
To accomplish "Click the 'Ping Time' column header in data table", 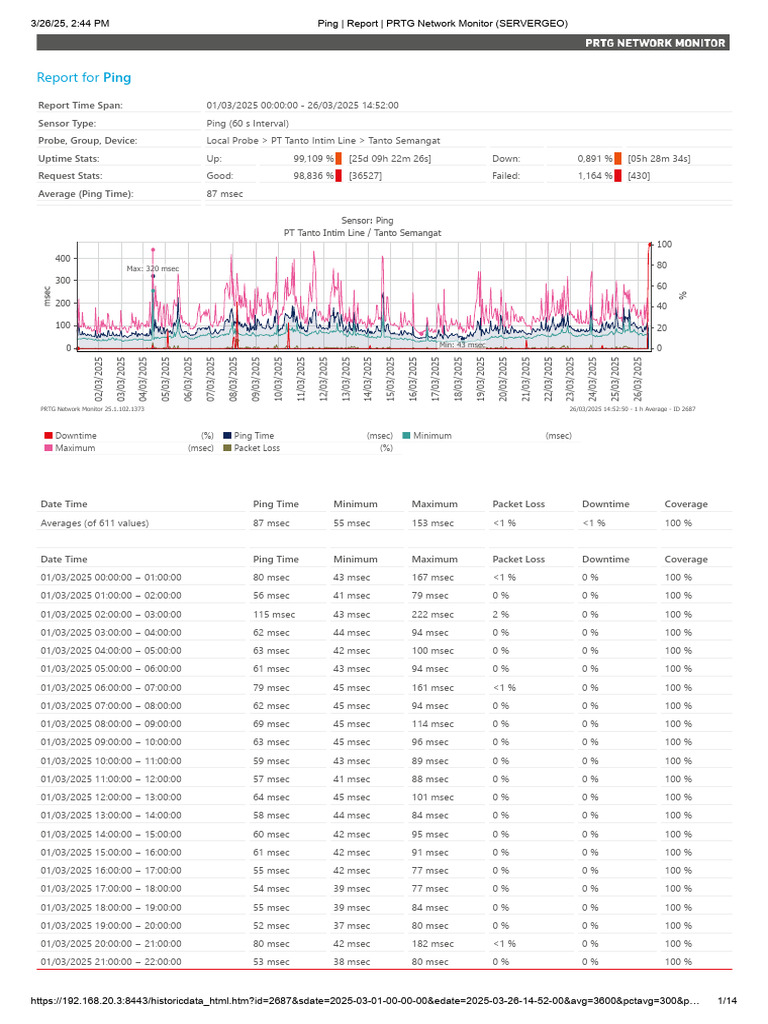I will pos(276,560).
